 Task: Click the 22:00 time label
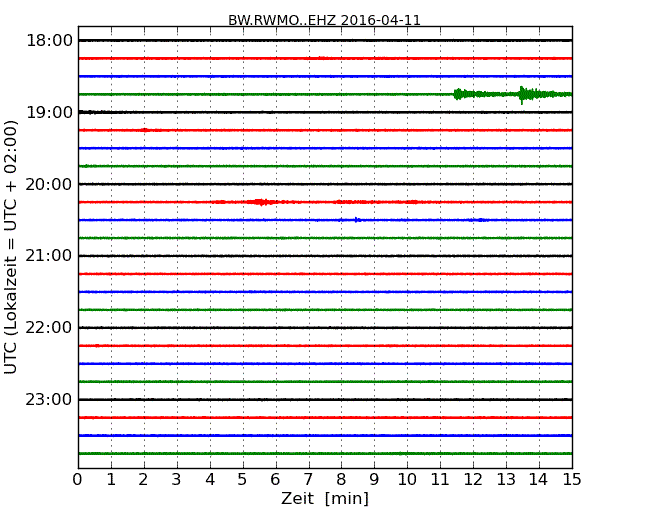pos(49,328)
